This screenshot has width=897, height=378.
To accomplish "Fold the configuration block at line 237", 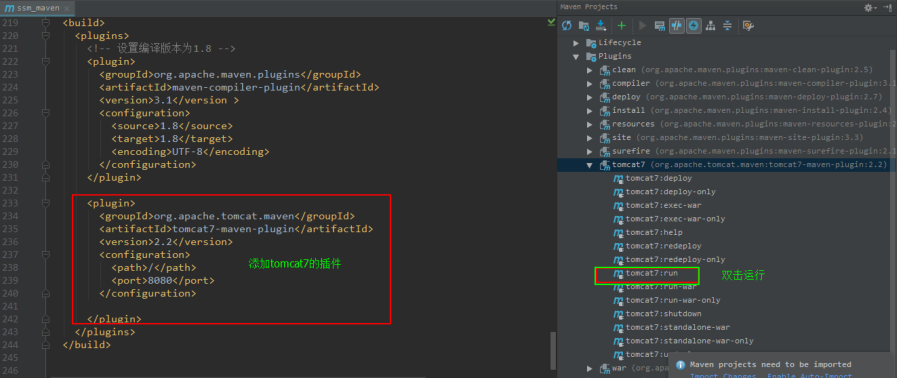I will click(46, 255).
